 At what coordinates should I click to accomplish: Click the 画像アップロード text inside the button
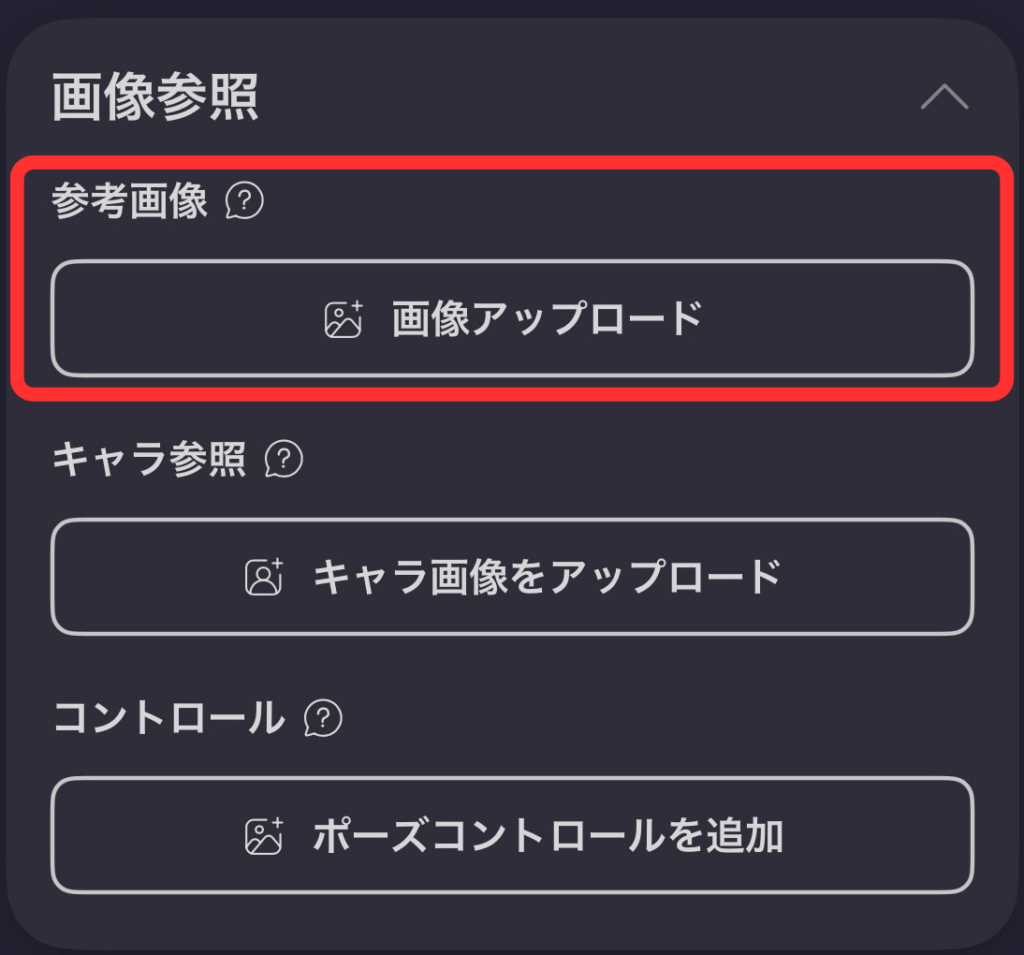[x=547, y=319]
